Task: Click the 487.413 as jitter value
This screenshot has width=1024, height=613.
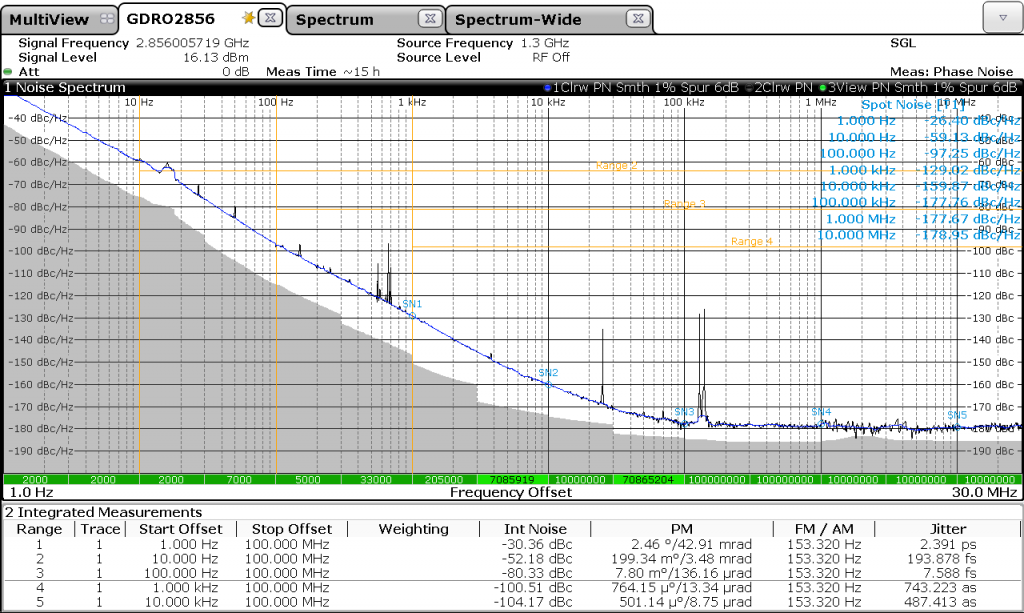Action: click(940, 602)
